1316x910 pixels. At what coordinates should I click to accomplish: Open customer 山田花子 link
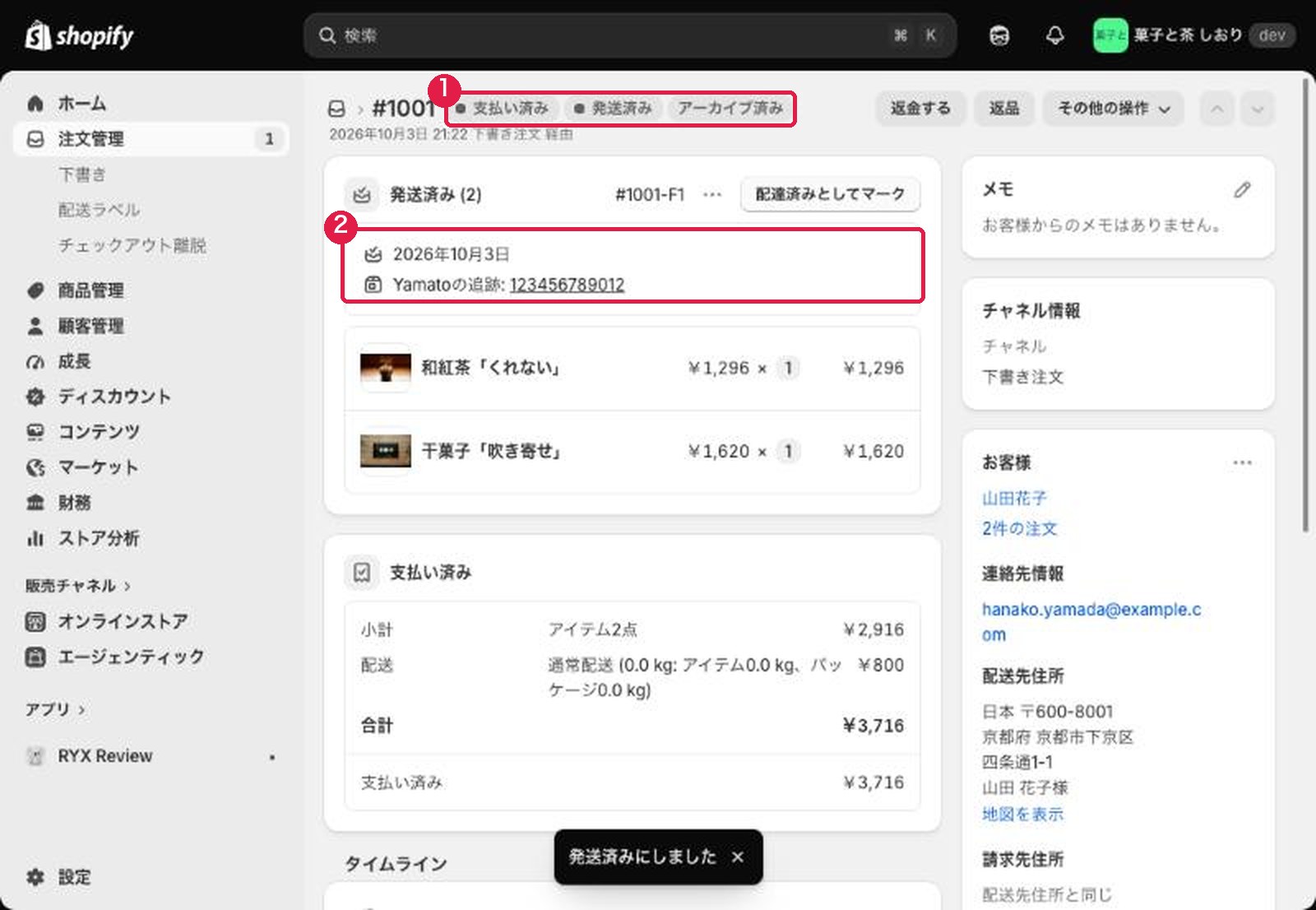tap(1014, 499)
